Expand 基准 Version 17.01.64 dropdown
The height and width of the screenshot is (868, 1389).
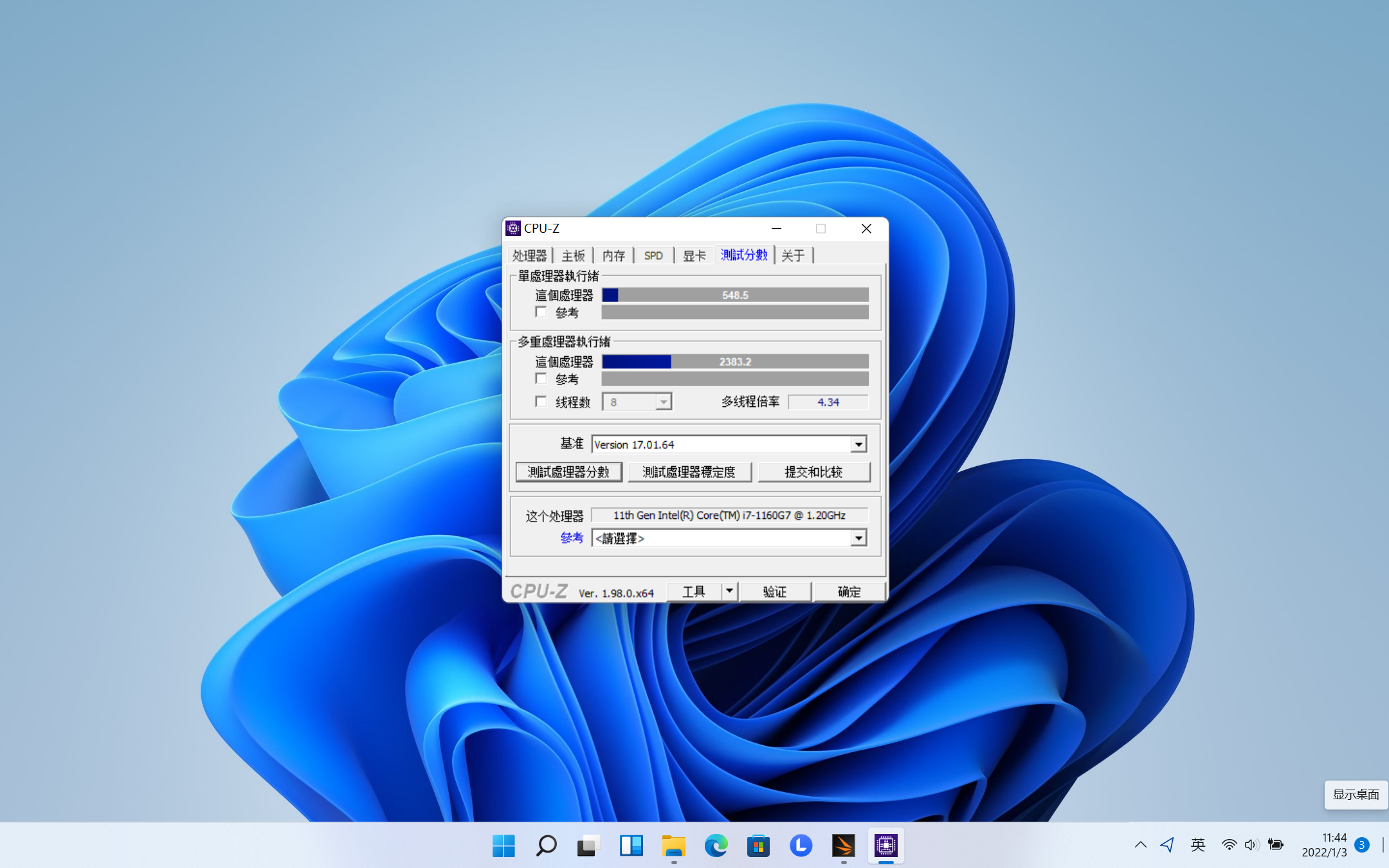tap(858, 444)
